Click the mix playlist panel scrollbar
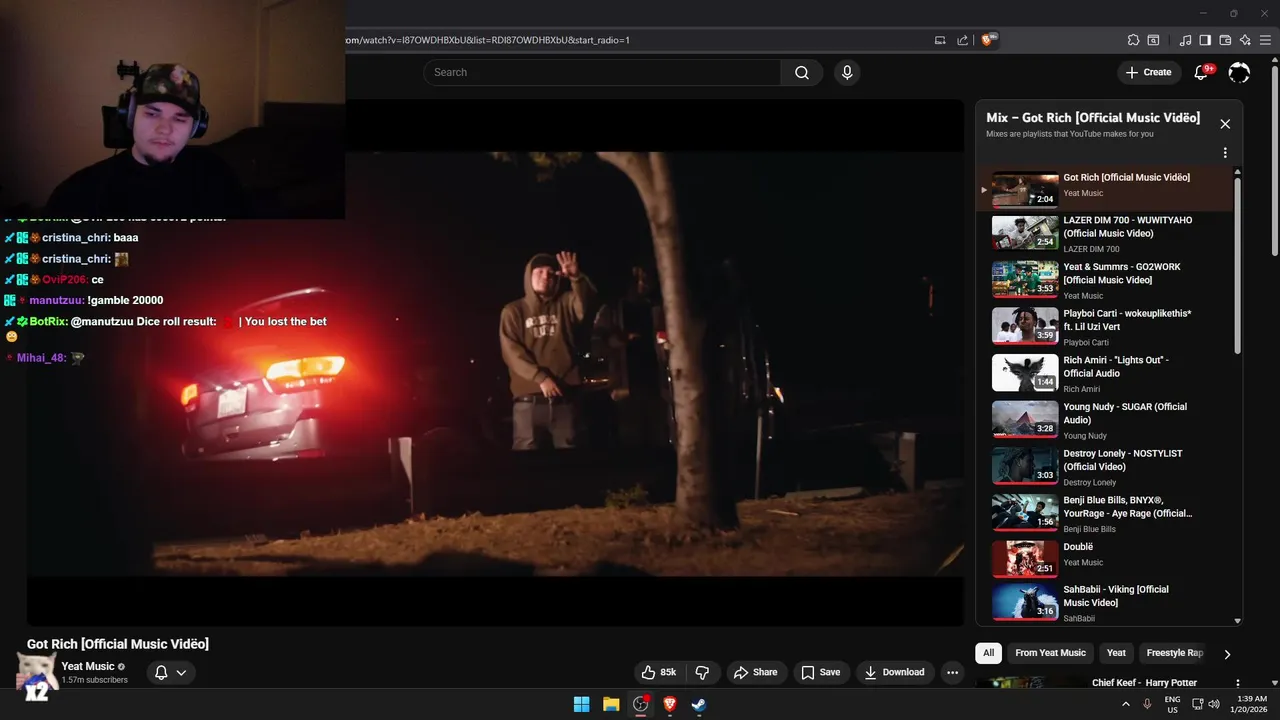The height and width of the screenshot is (720, 1280). [x=1238, y=265]
